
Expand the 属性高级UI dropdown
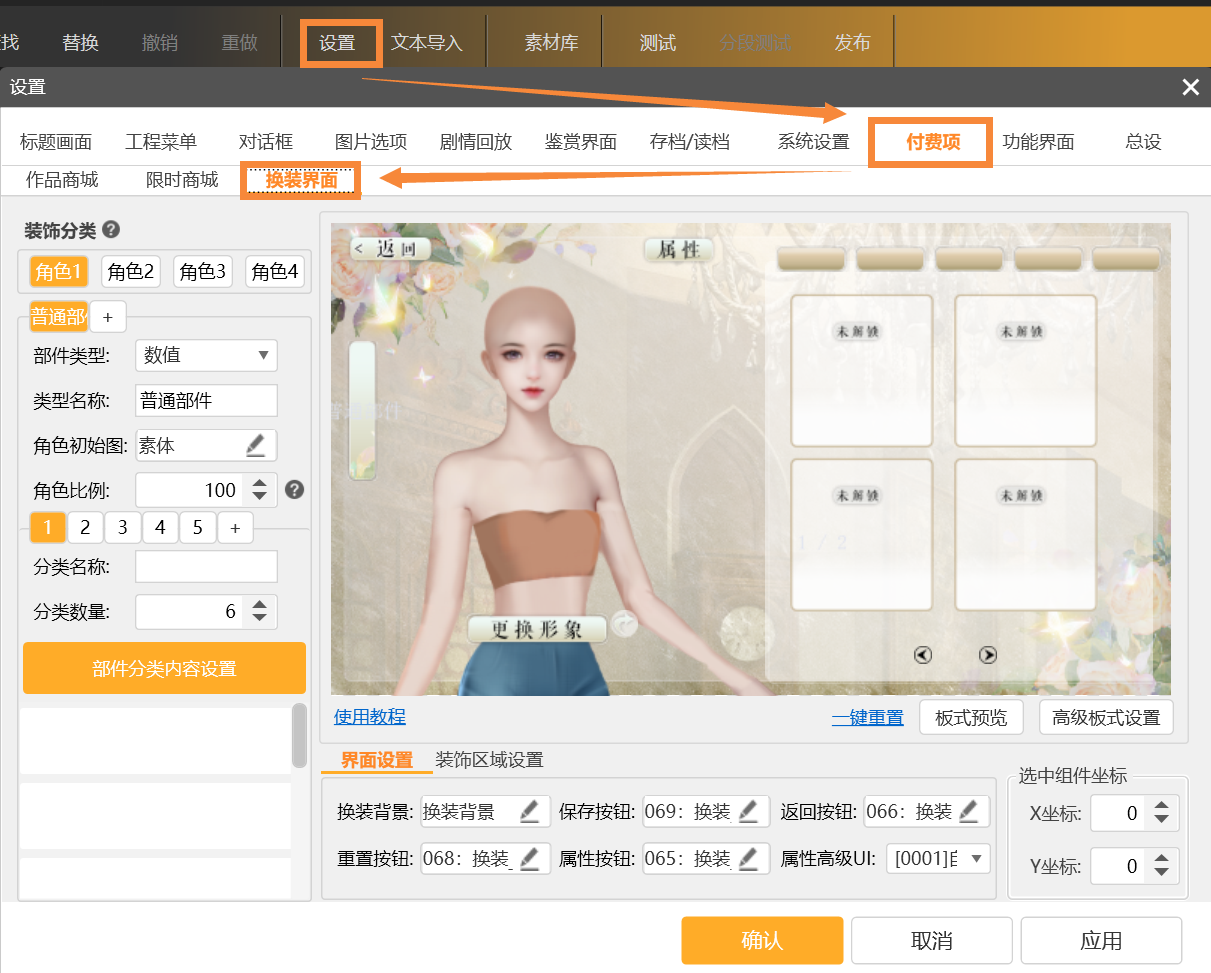click(937, 858)
